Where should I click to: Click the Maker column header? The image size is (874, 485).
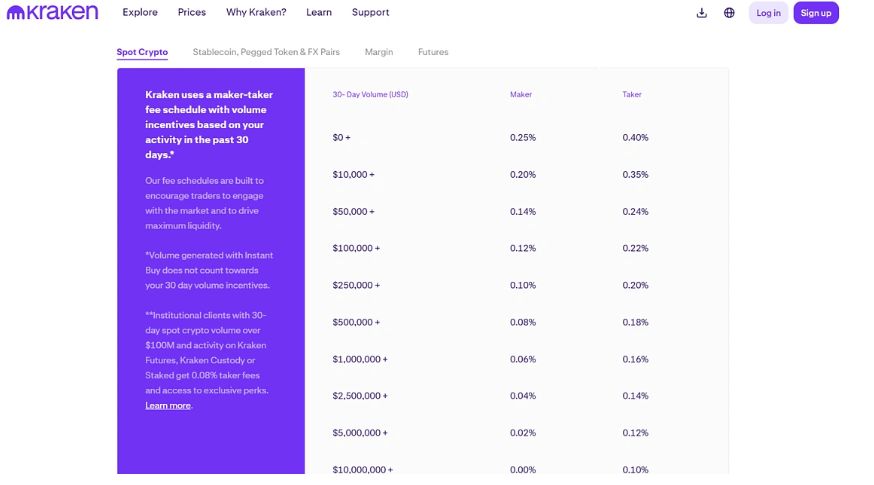(x=521, y=95)
